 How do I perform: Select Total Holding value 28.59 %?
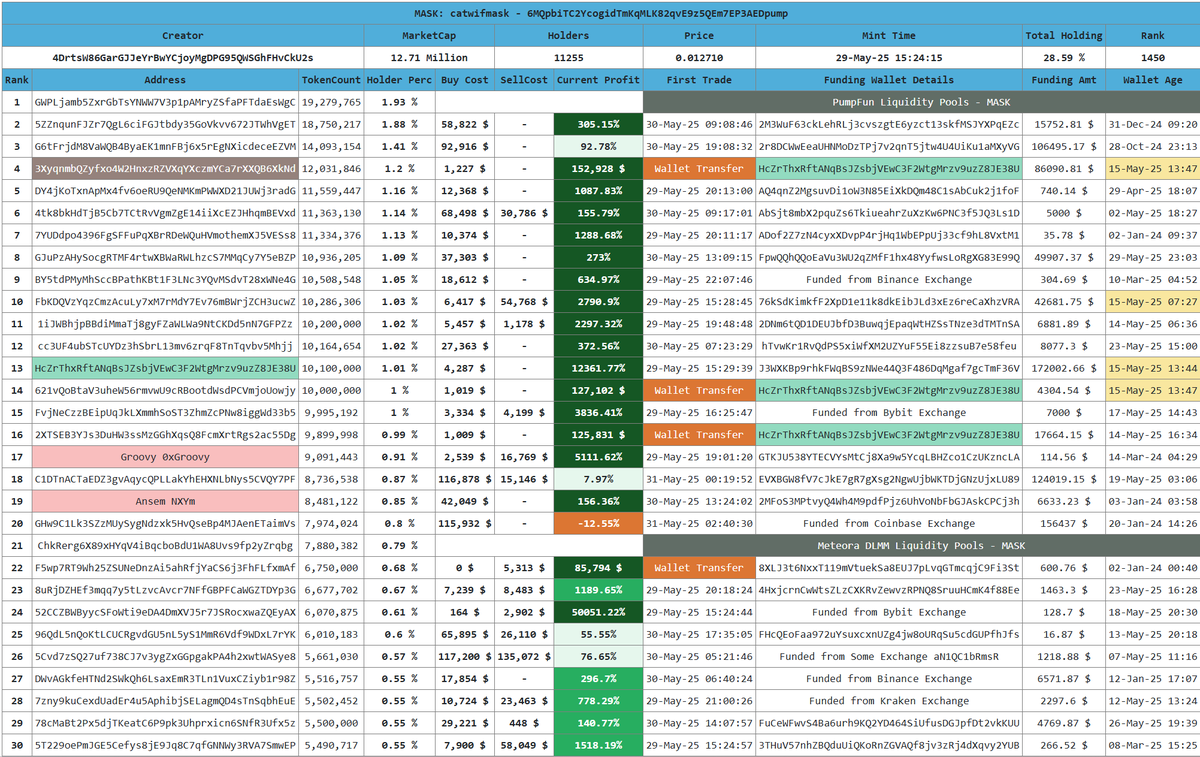click(x=1063, y=58)
